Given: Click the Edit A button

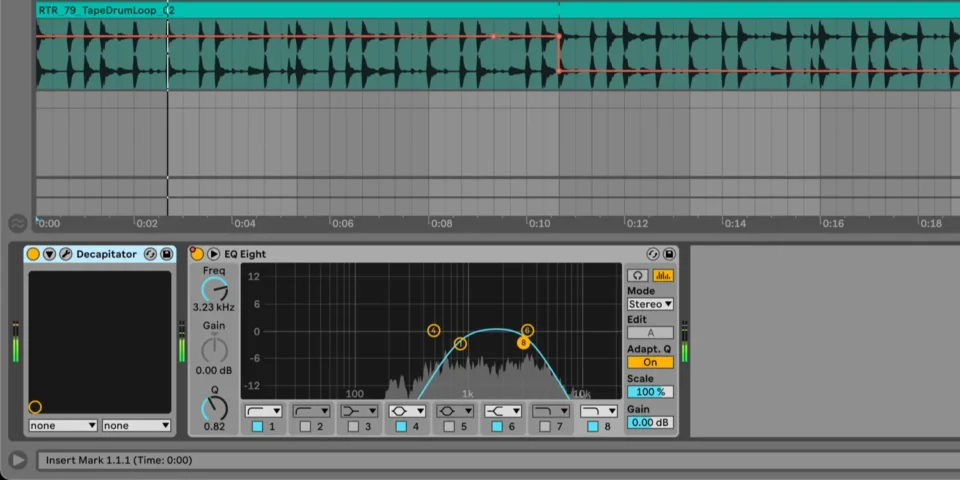Looking at the screenshot, I should click(x=650, y=333).
